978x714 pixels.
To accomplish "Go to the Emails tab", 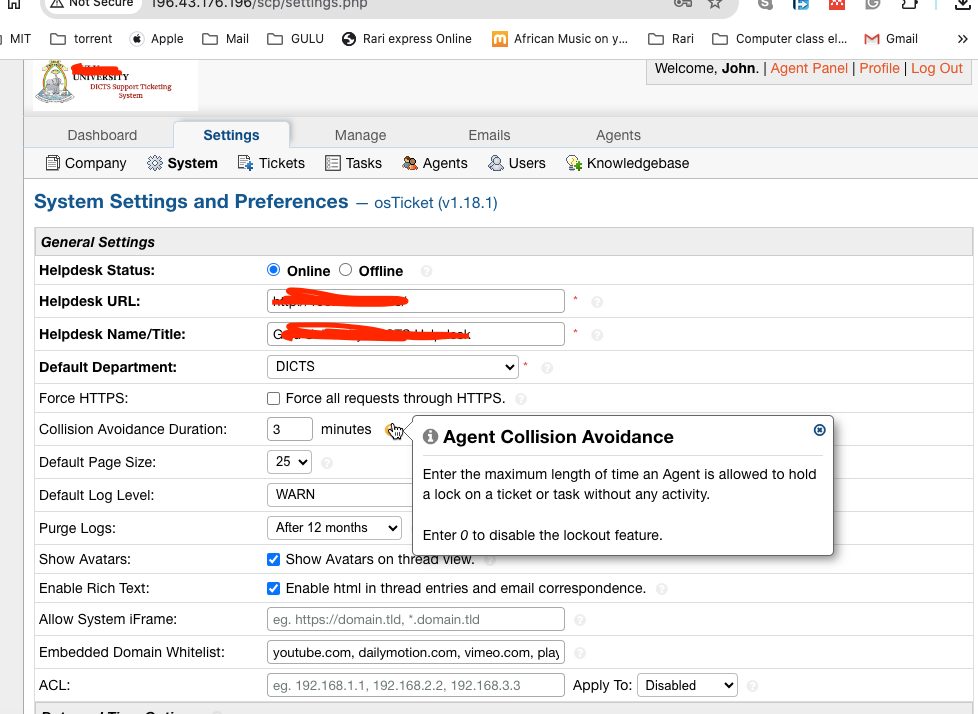I will point(489,135).
